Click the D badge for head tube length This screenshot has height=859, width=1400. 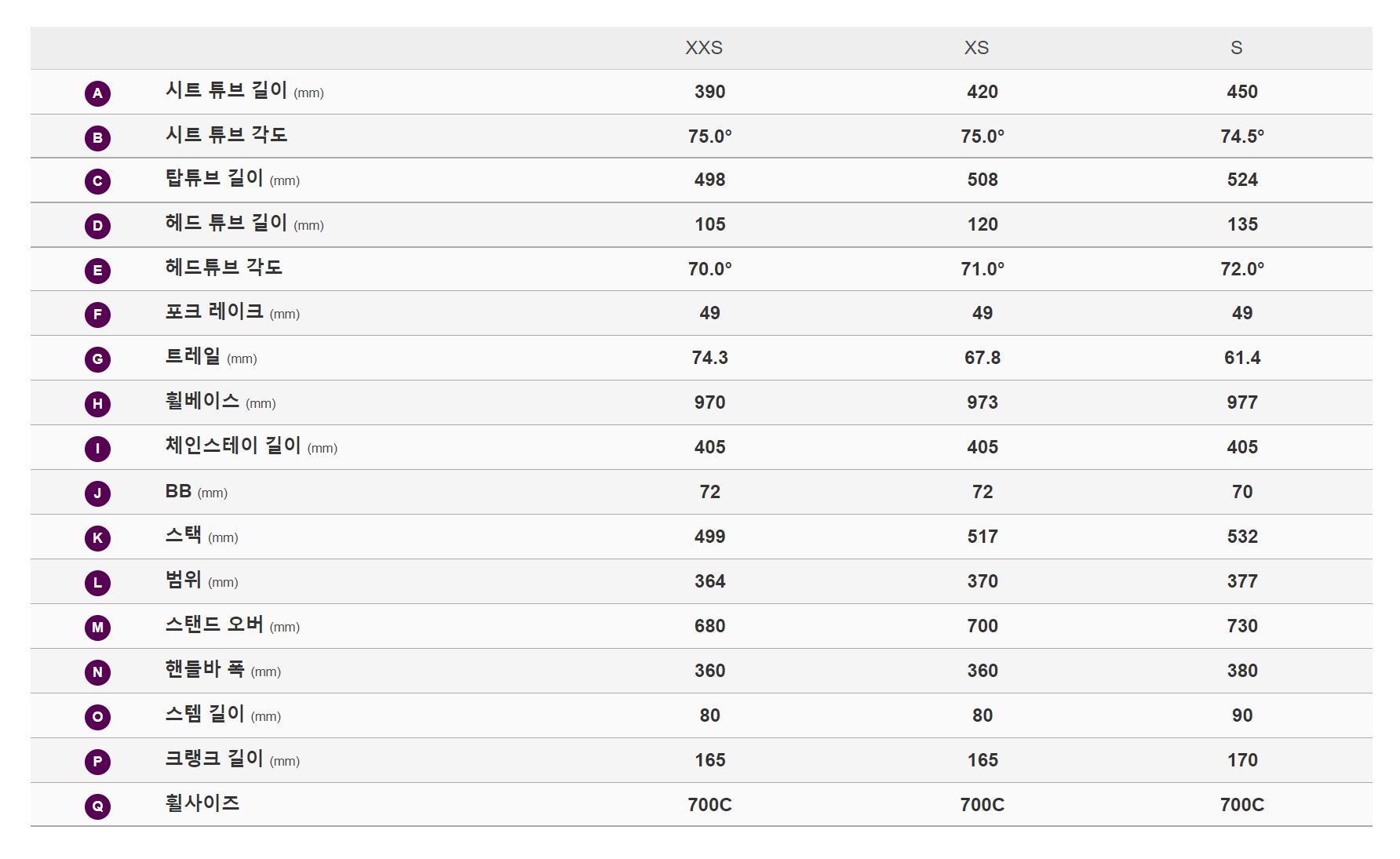[97, 226]
